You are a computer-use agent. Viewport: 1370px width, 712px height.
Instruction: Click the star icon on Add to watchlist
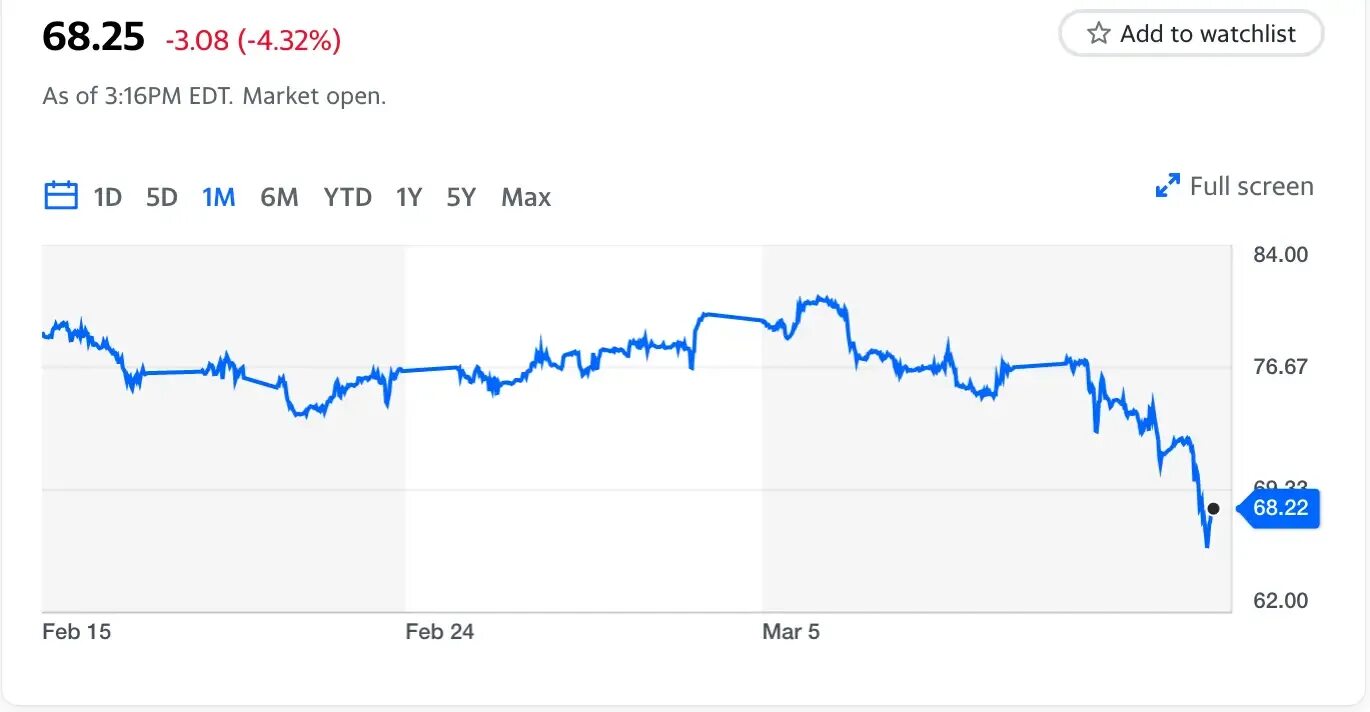click(1098, 34)
